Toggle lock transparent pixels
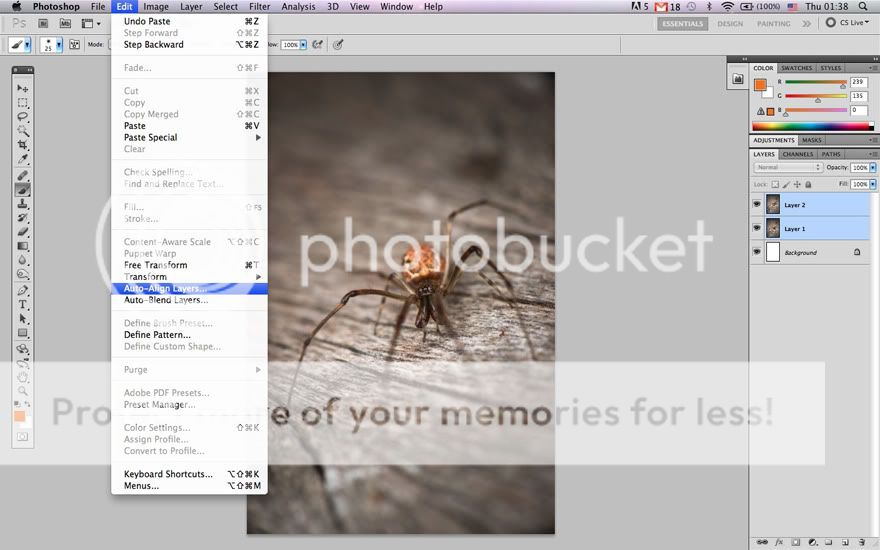This screenshot has height=550, width=880. (775, 184)
